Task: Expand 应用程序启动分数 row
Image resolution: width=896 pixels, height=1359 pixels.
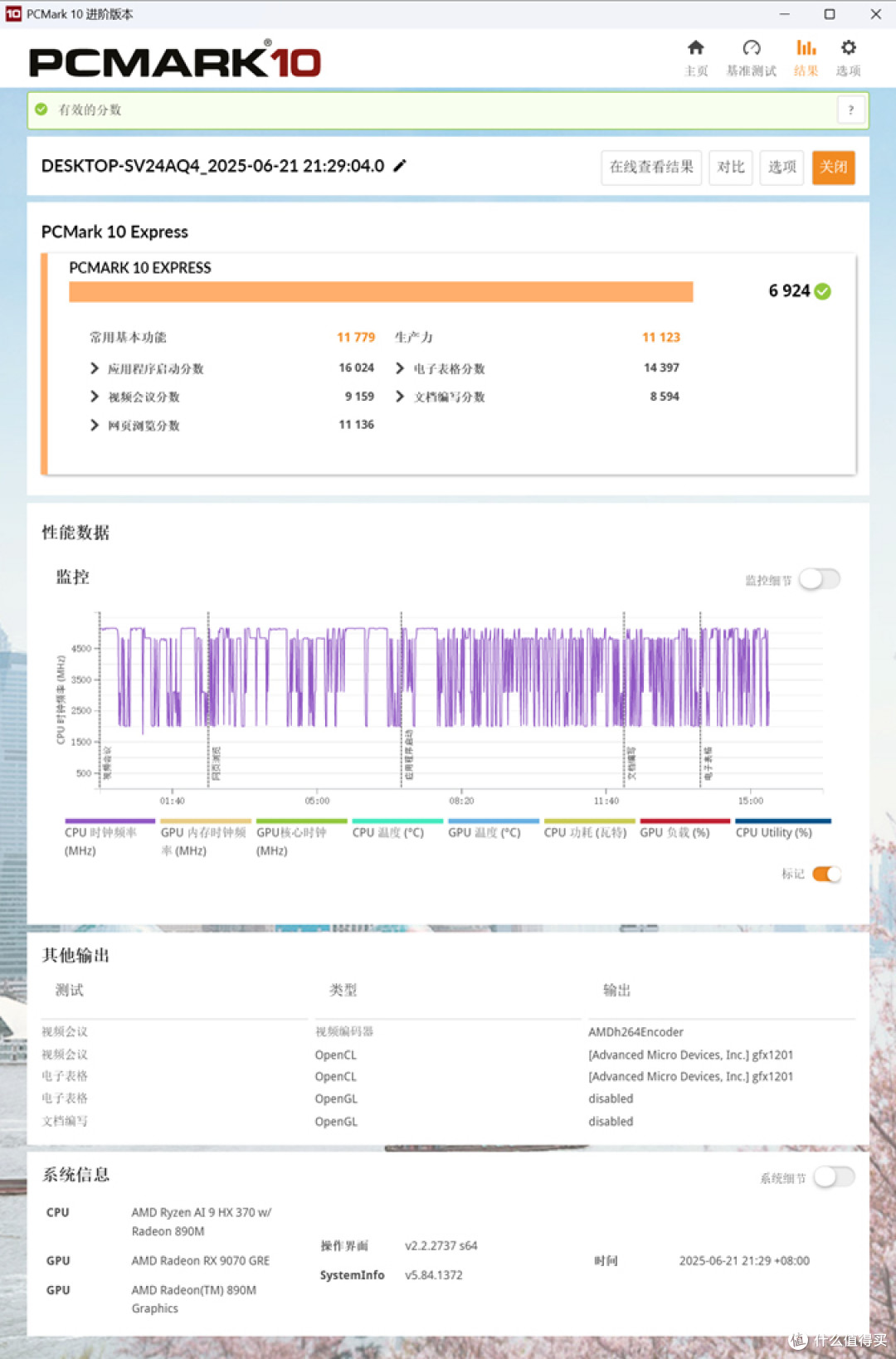Action: pyautogui.click(x=95, y=368)
